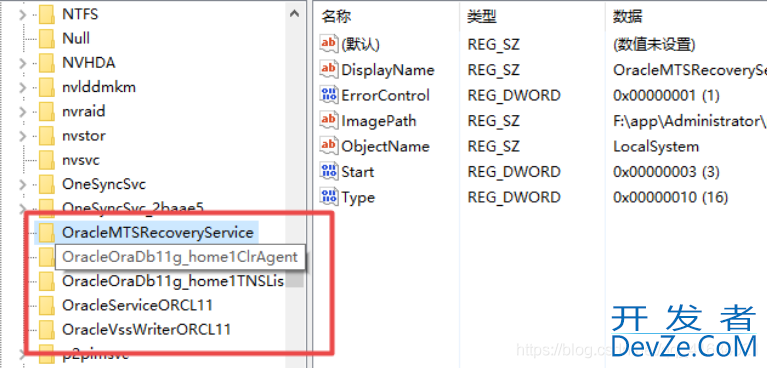Image resolution: width=767 pixels, height=368 pixels.
Task: Expand the nvlddmkm tree node
Action: [22, 88]
